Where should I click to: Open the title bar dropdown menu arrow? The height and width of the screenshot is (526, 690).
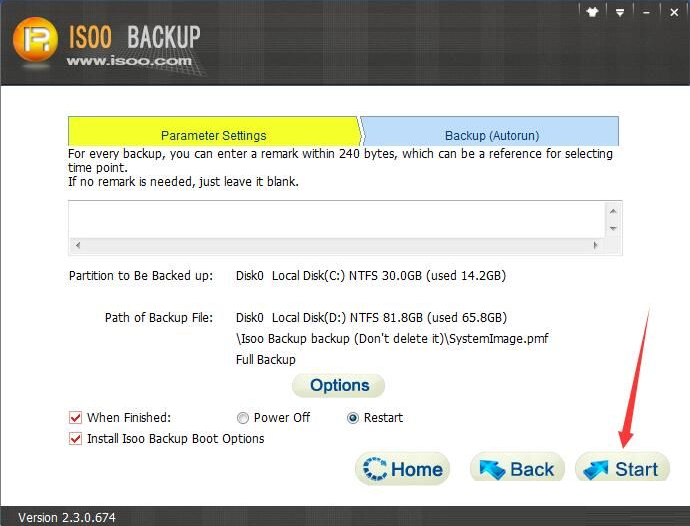[620, 13]
